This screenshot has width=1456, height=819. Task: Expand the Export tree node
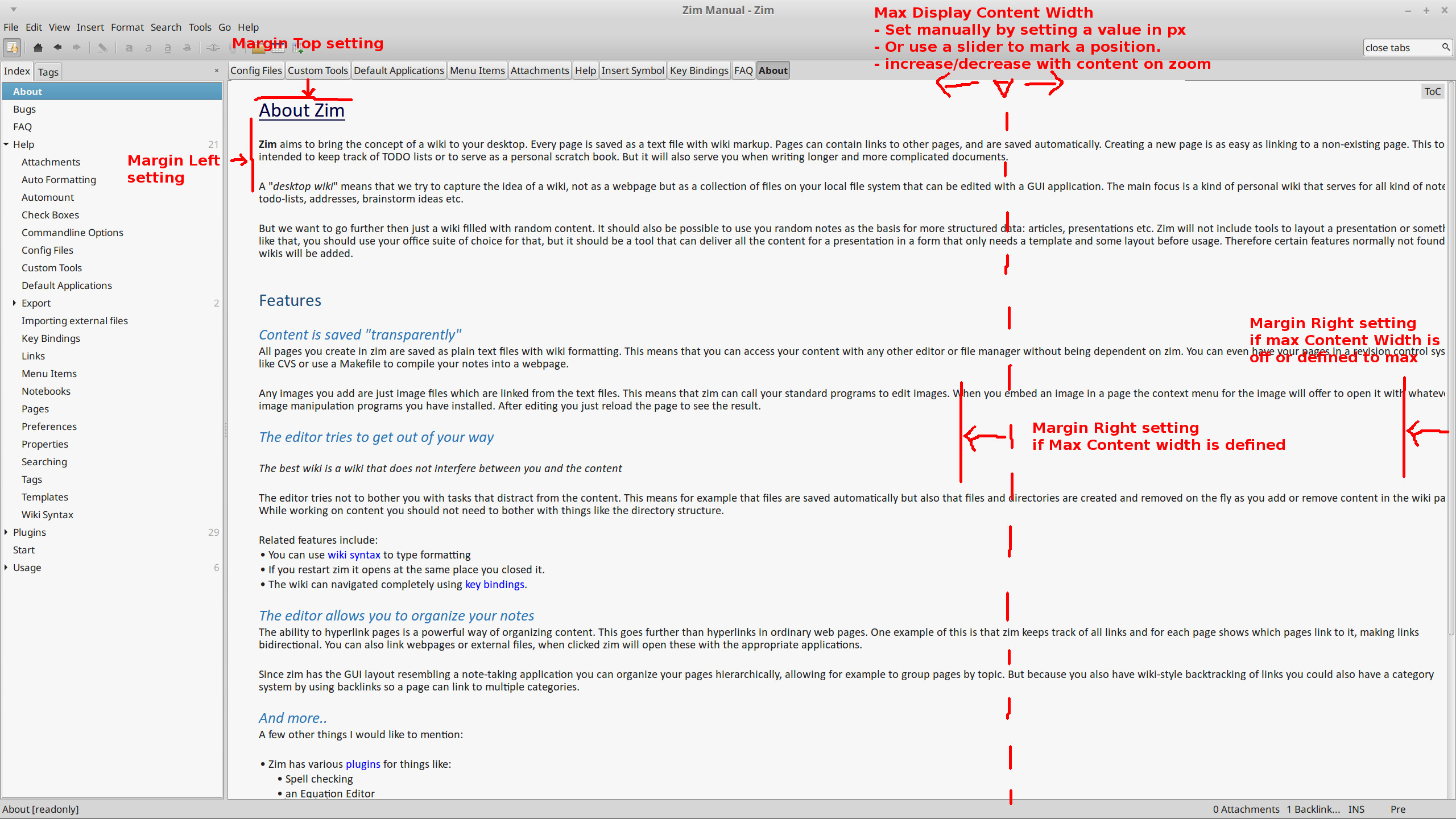pyautogui.click(x=14, y=303)
